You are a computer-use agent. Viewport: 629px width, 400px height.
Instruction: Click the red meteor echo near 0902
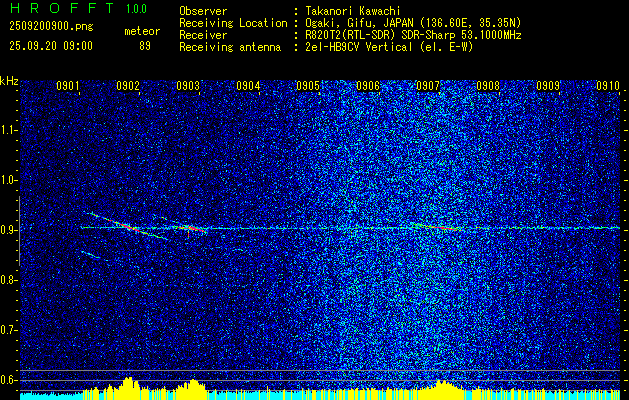(129, 227)
